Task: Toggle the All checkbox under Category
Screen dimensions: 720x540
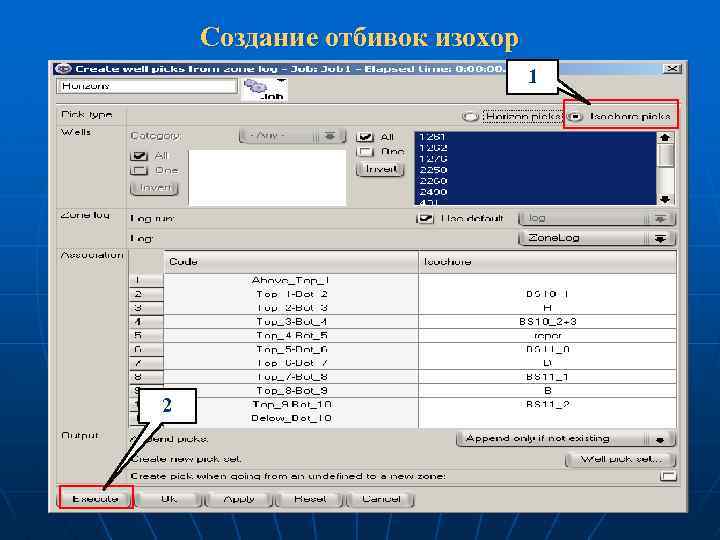Action: (139, 156)
